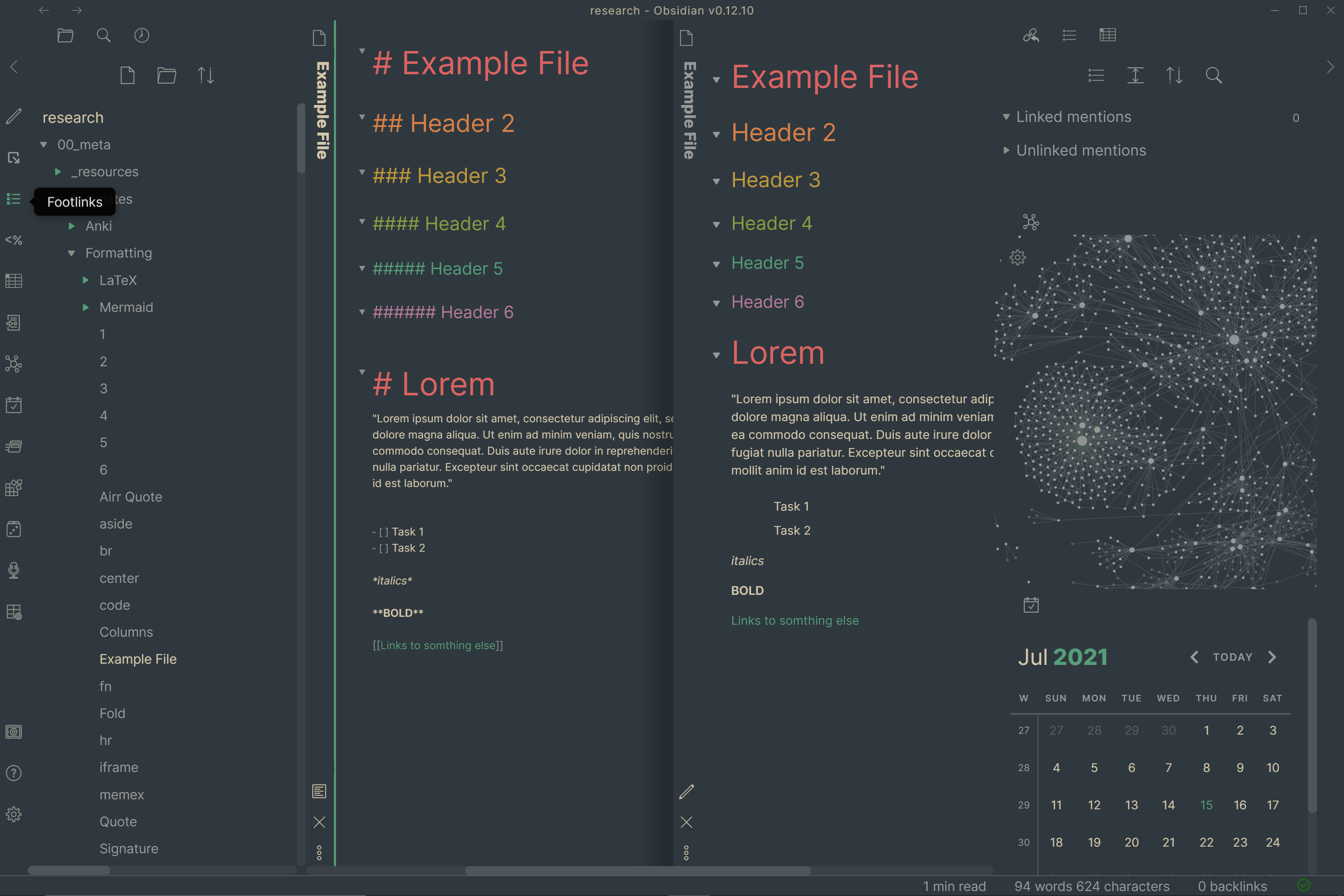1344x896 pixels.
Task: Open graph settings gear icon
Action: [x=1017, y=257]
